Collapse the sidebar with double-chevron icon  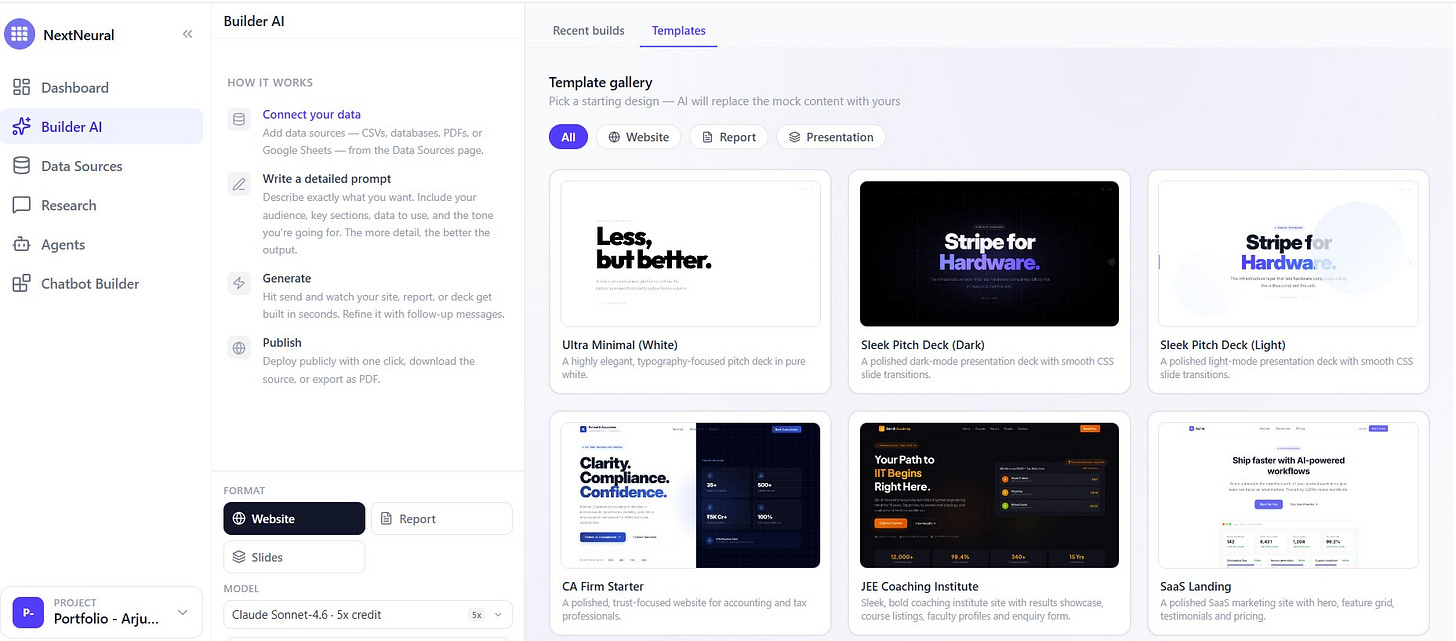pyautogui.click(x=187, y=34)
